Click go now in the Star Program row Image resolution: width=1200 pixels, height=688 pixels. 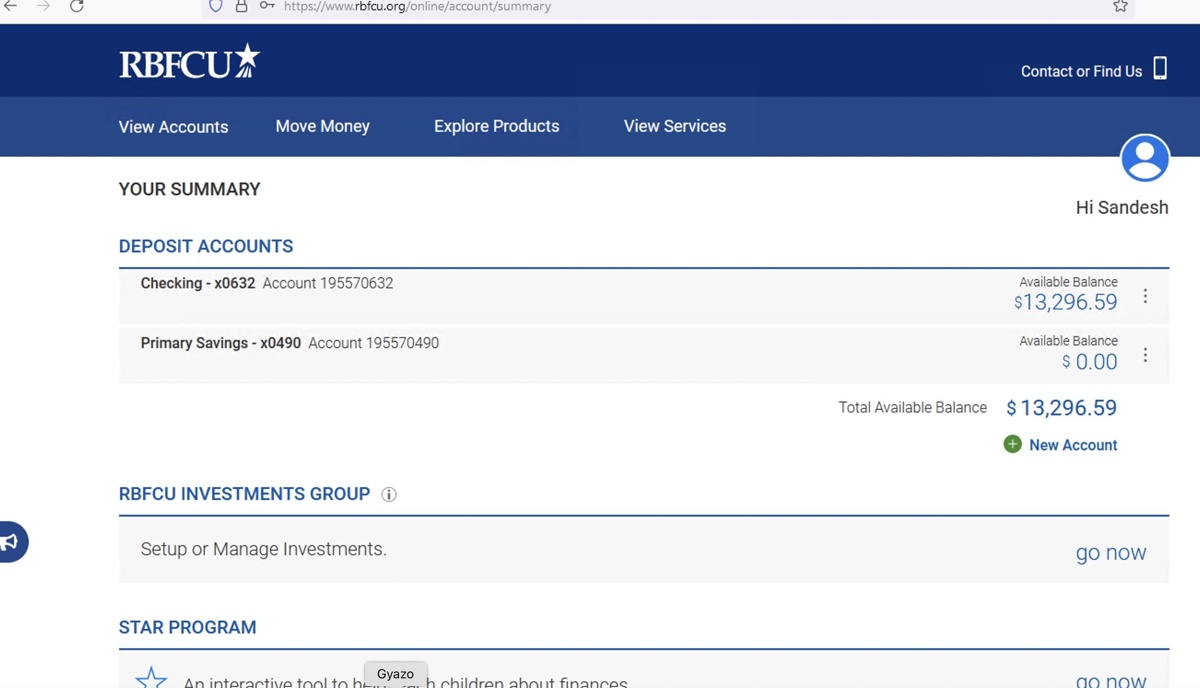coord(1111,680)
